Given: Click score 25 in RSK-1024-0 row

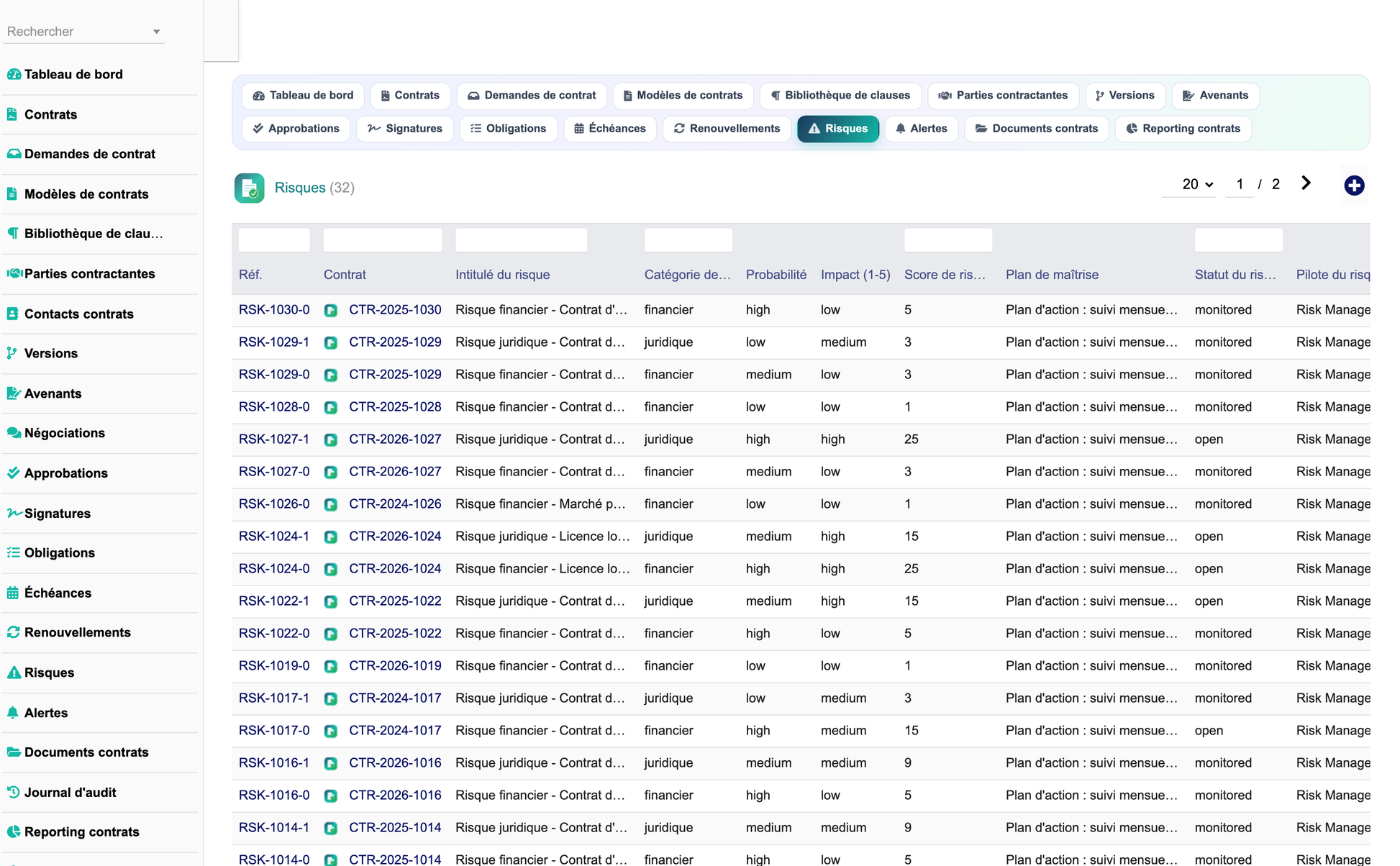Looking at the screenshot, I should coord(912,569).
